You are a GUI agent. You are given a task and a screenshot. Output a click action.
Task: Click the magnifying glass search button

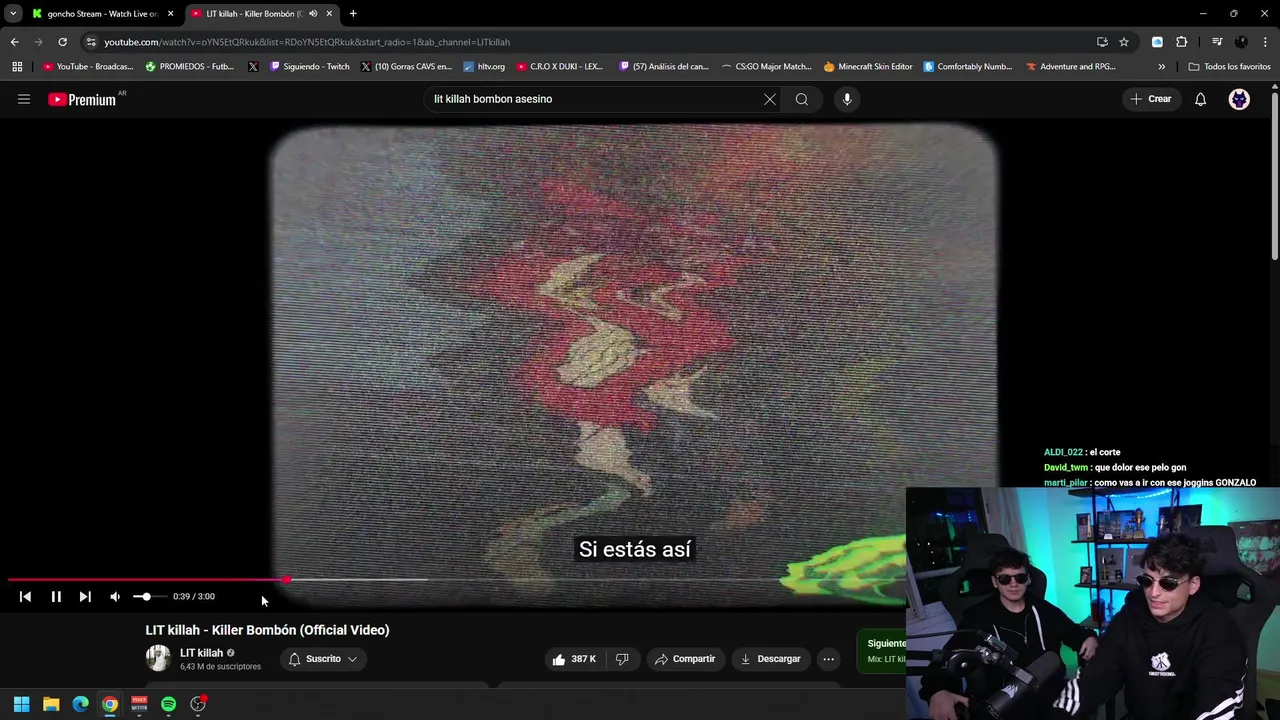[x=802, y=99]
